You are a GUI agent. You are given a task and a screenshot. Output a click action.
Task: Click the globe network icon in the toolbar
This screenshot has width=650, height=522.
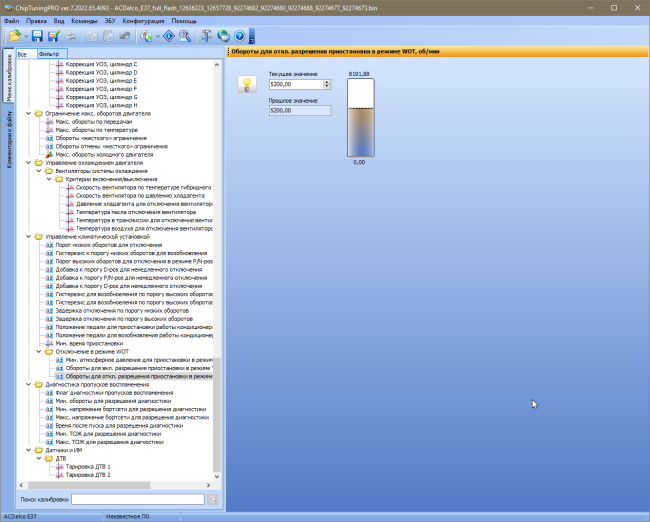coord(223,36)
